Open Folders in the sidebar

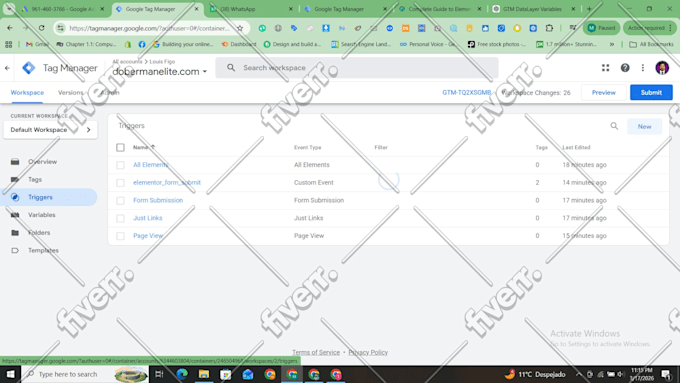coord(39,232)
